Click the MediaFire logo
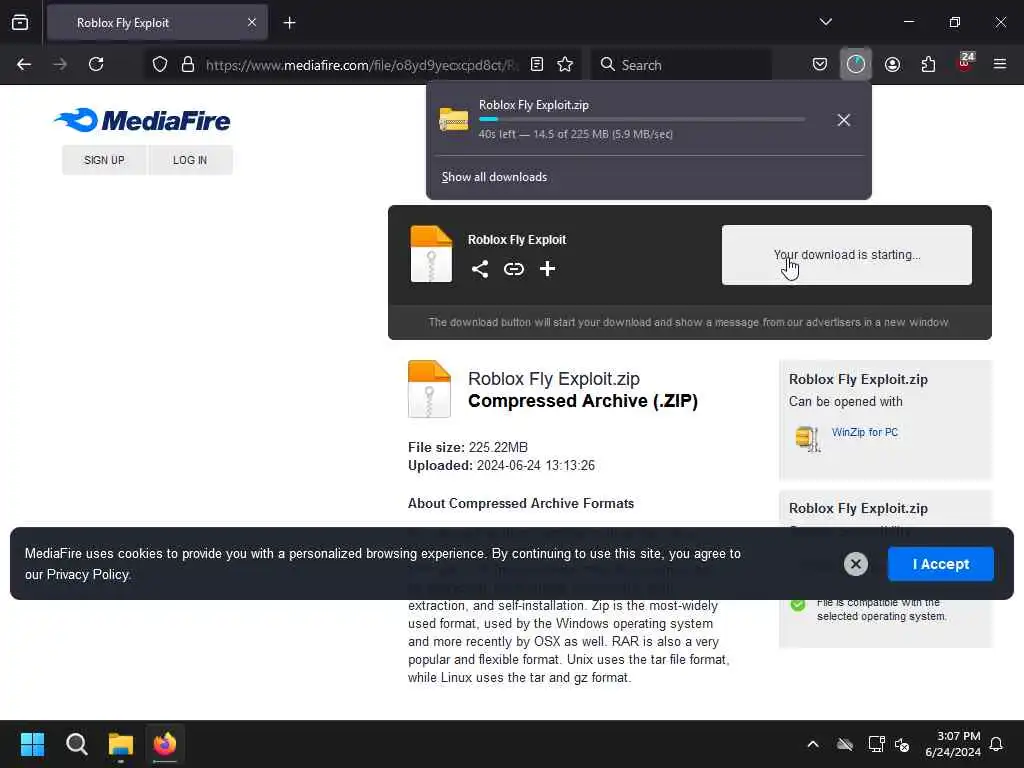 pyautogui.click(x=142, y=120)
